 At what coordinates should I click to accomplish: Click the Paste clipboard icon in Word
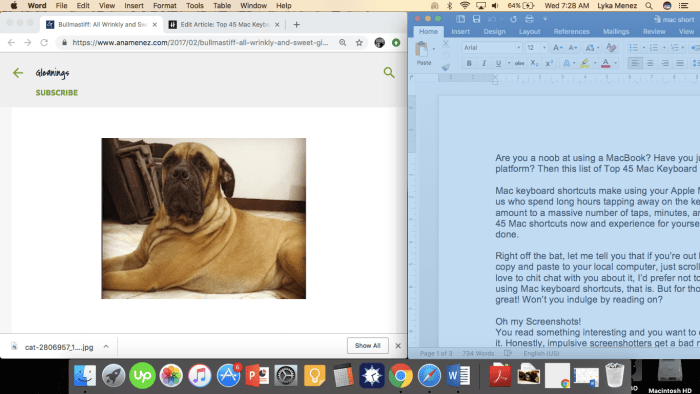[421, 49]
